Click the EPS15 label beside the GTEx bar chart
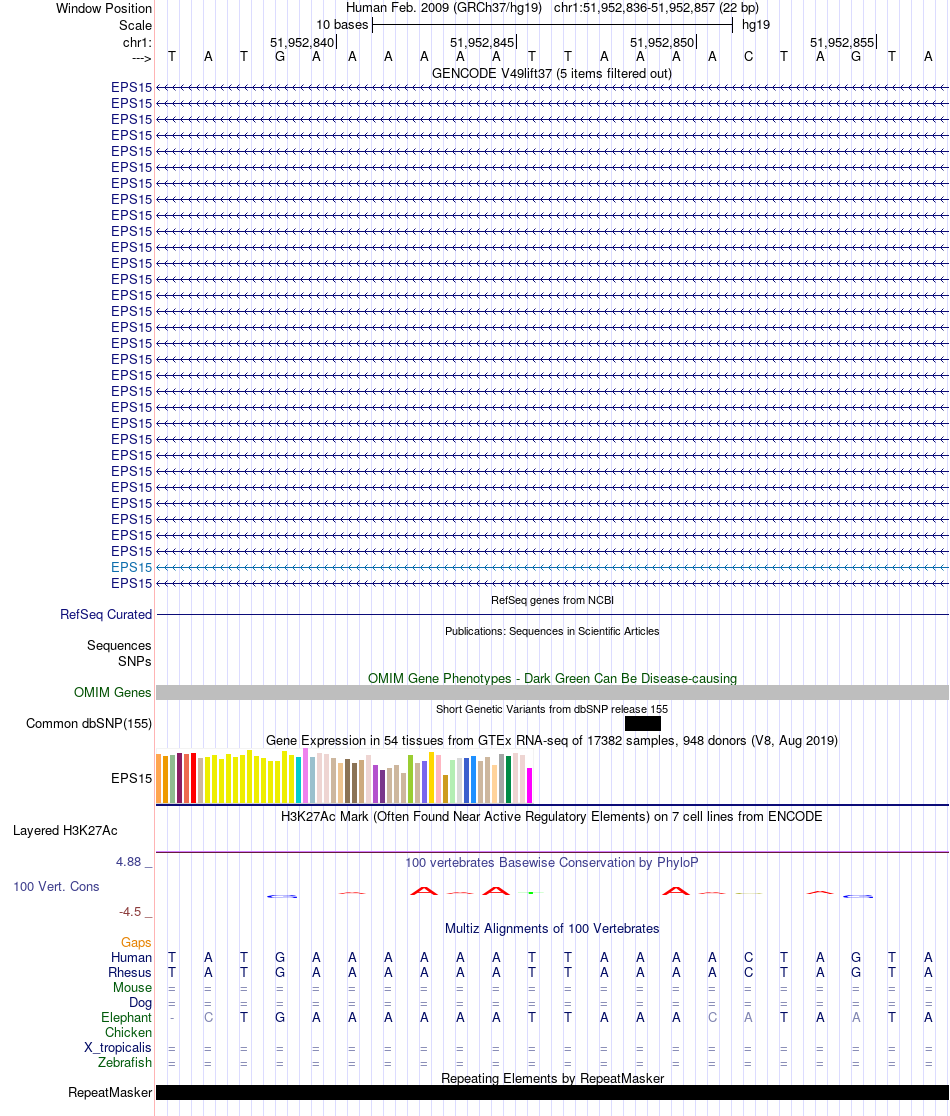This screenshot has height=1116, width=950. coord(132,778)
